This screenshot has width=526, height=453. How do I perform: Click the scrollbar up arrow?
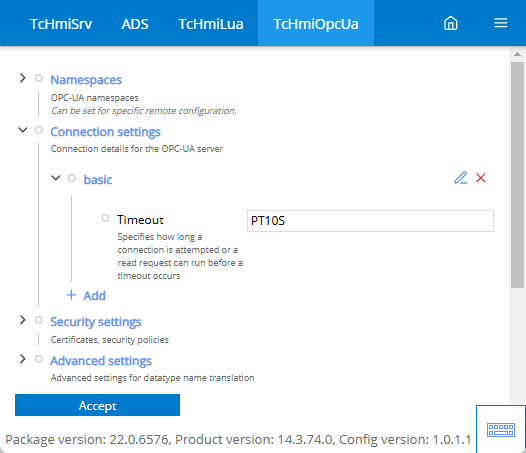517,54
